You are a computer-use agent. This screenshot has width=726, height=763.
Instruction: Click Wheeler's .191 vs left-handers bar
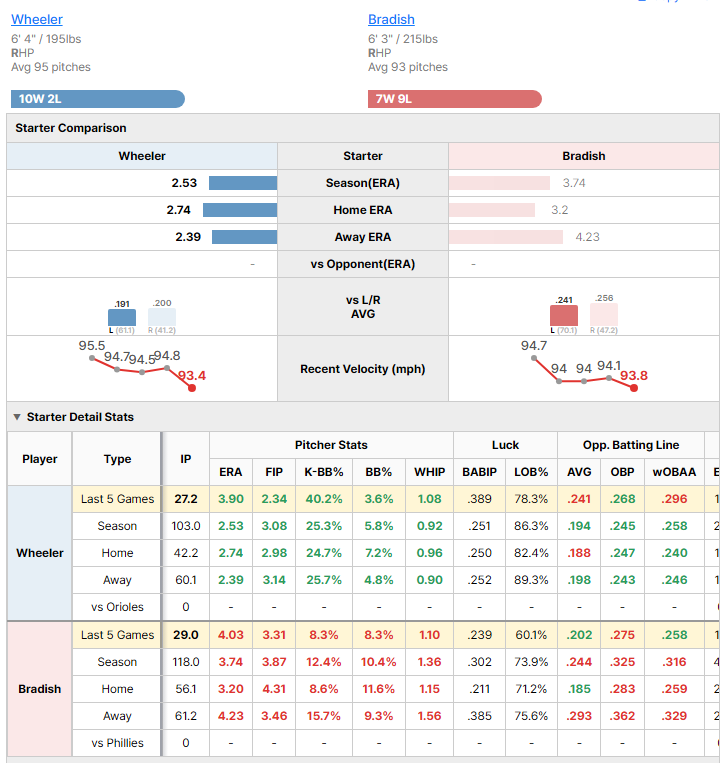[x=122, y=317]
